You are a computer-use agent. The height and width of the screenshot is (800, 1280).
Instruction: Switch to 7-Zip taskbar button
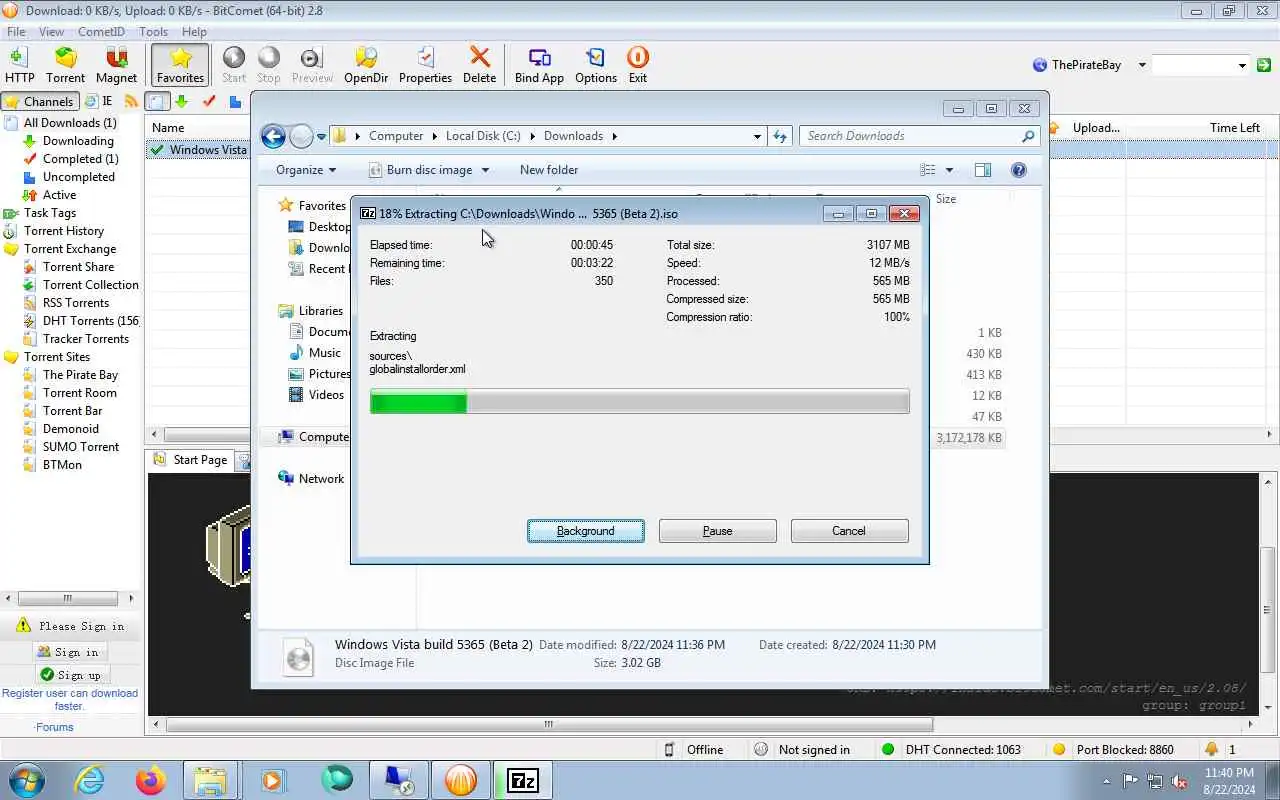coord(523,780)
